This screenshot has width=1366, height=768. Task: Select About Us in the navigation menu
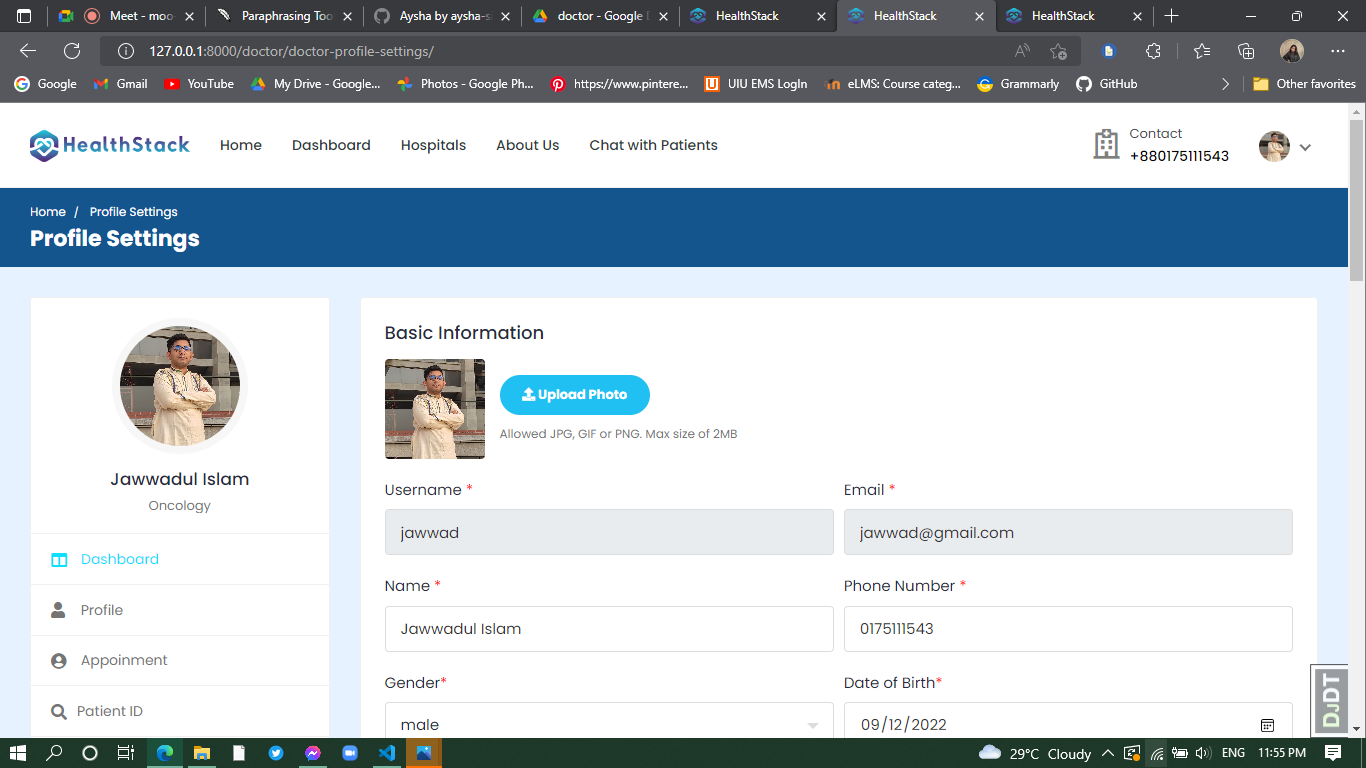tap(527, 145)
